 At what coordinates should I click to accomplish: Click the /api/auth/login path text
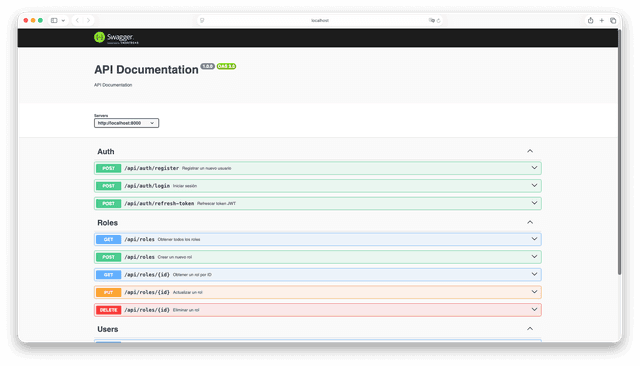click(x=147, y=186)
